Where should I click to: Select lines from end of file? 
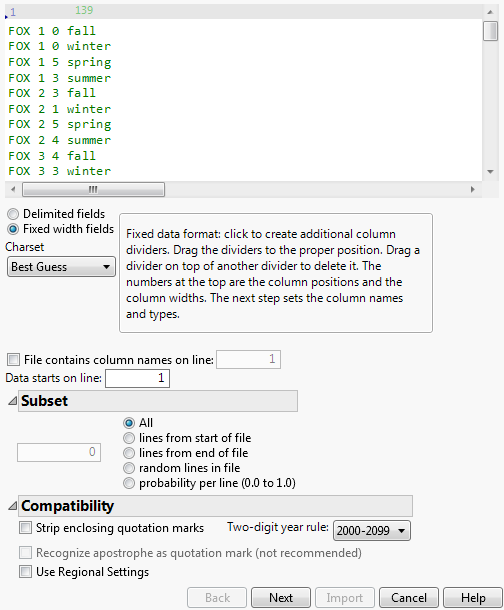point(129,453)
